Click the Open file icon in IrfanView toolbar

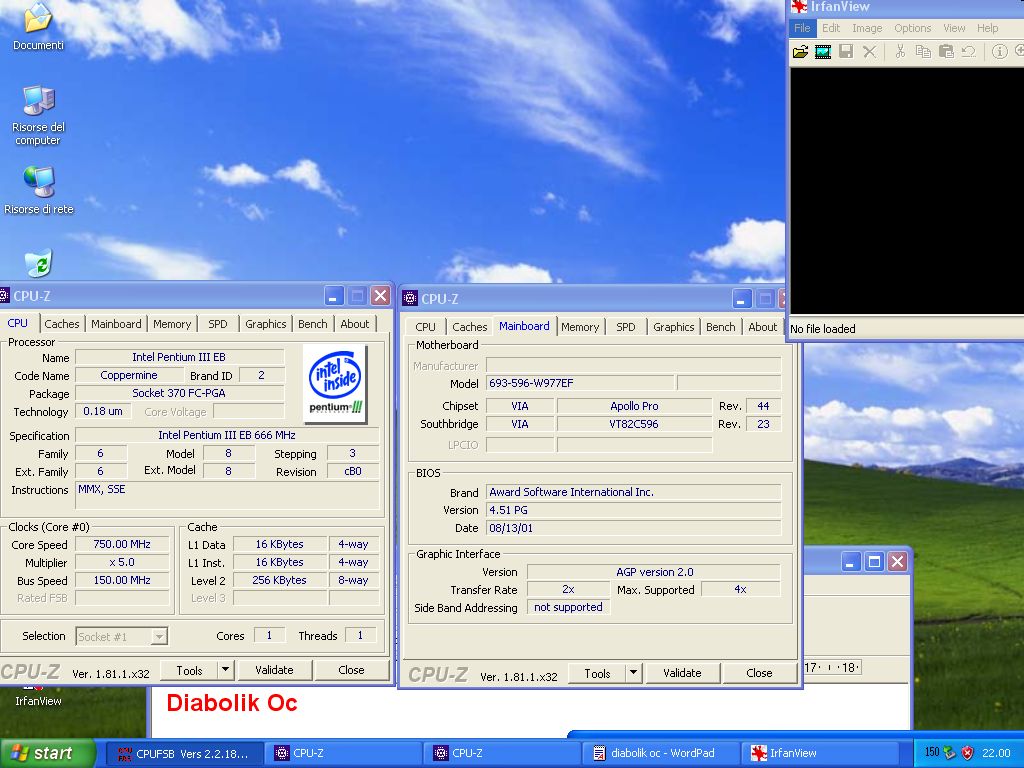point(800,52)
